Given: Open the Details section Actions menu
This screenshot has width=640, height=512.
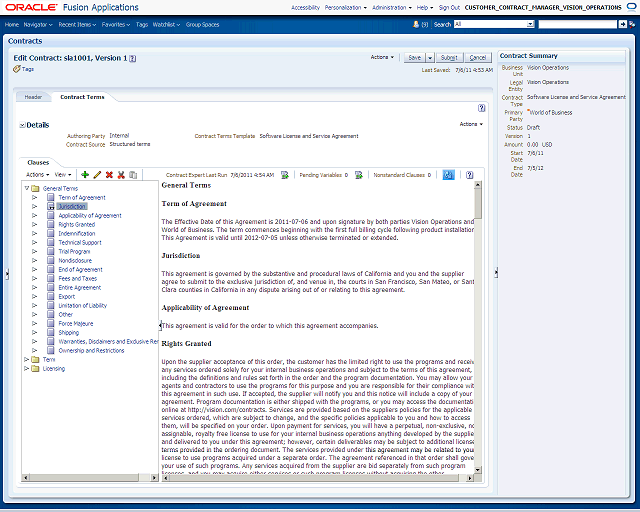Looking at the screenshot, I should [x=471, y=124].
